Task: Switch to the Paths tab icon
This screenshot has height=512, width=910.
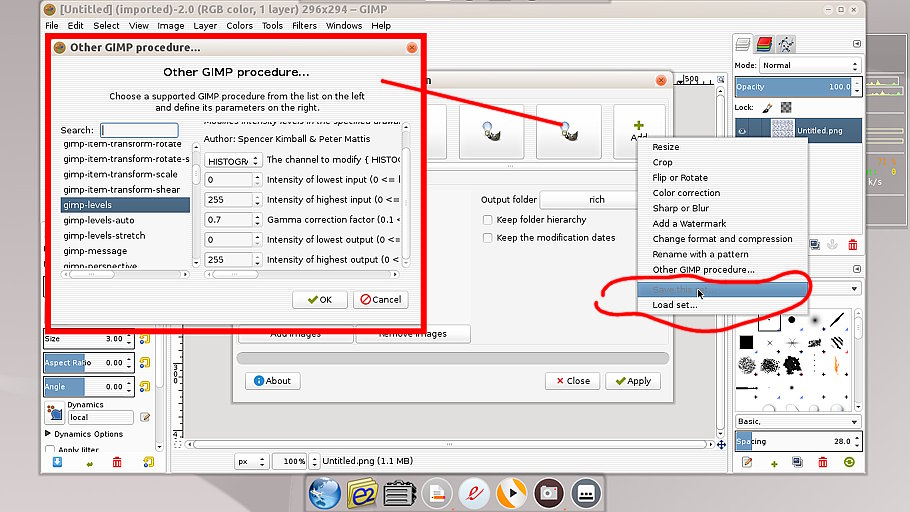Action: coord(786,44)
